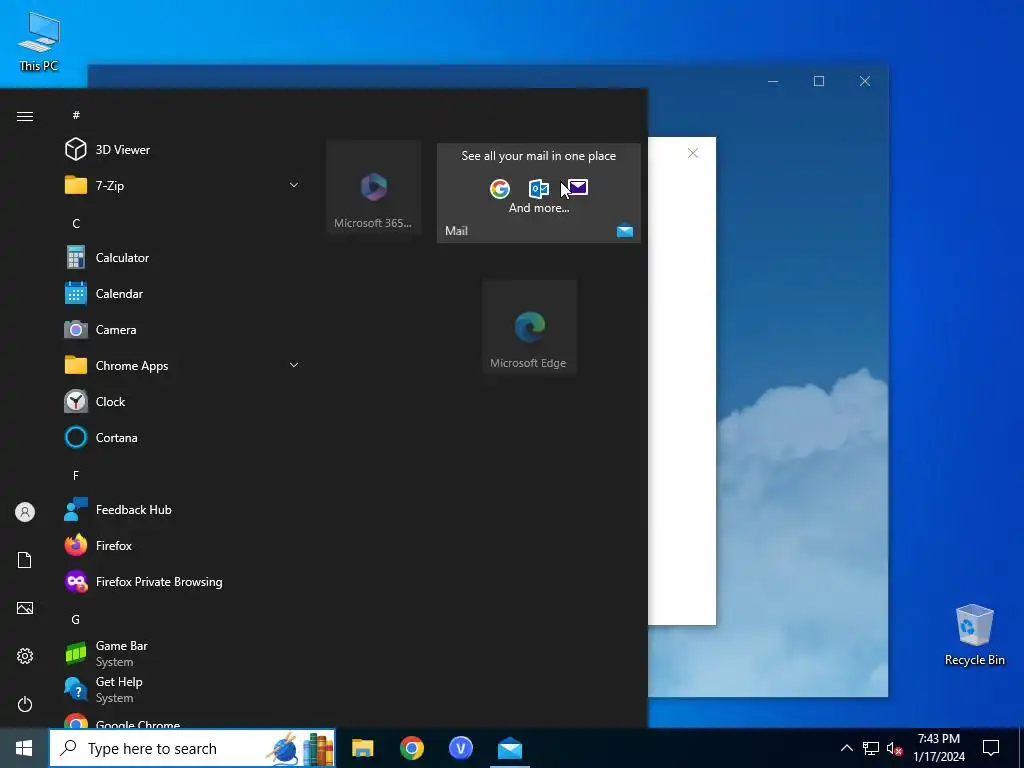The height and width of the screenshot is (768, 1024).
Task: Open Chrome from the taskbar
Action: pos(411,748)
